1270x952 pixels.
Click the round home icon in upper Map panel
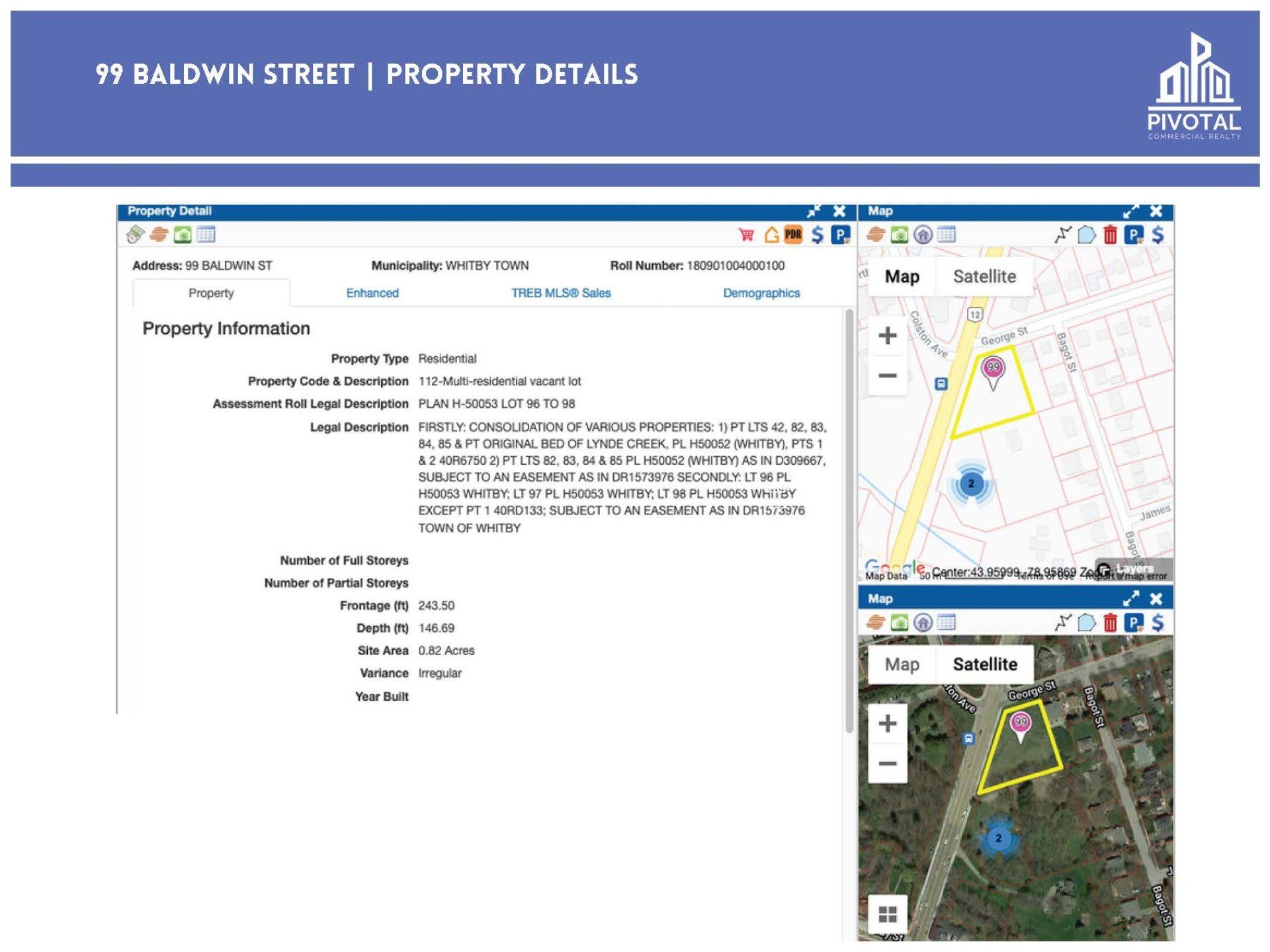tap(923, 235)
